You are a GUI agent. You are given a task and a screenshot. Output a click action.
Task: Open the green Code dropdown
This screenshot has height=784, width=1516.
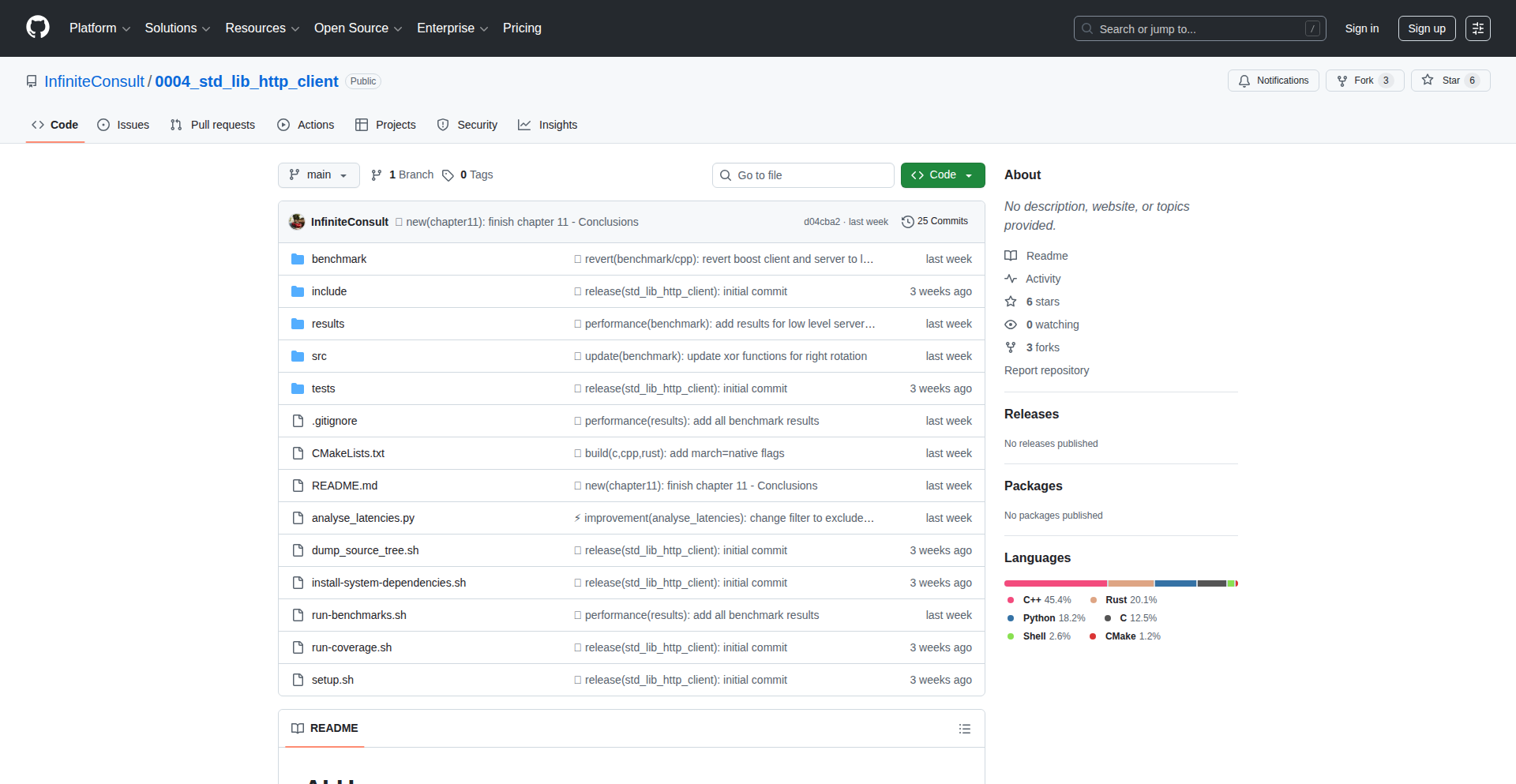pyautogui.click(x=942, y=175)
